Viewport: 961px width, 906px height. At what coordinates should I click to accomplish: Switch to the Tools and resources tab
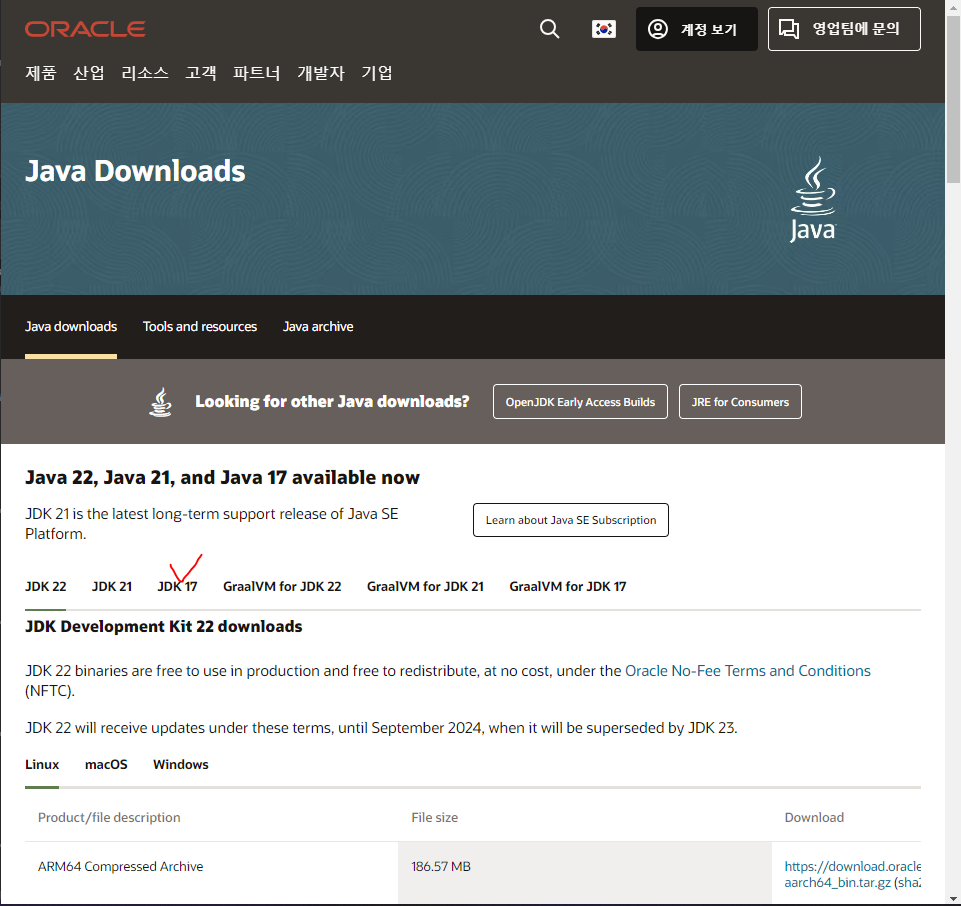tap(200, 327)
